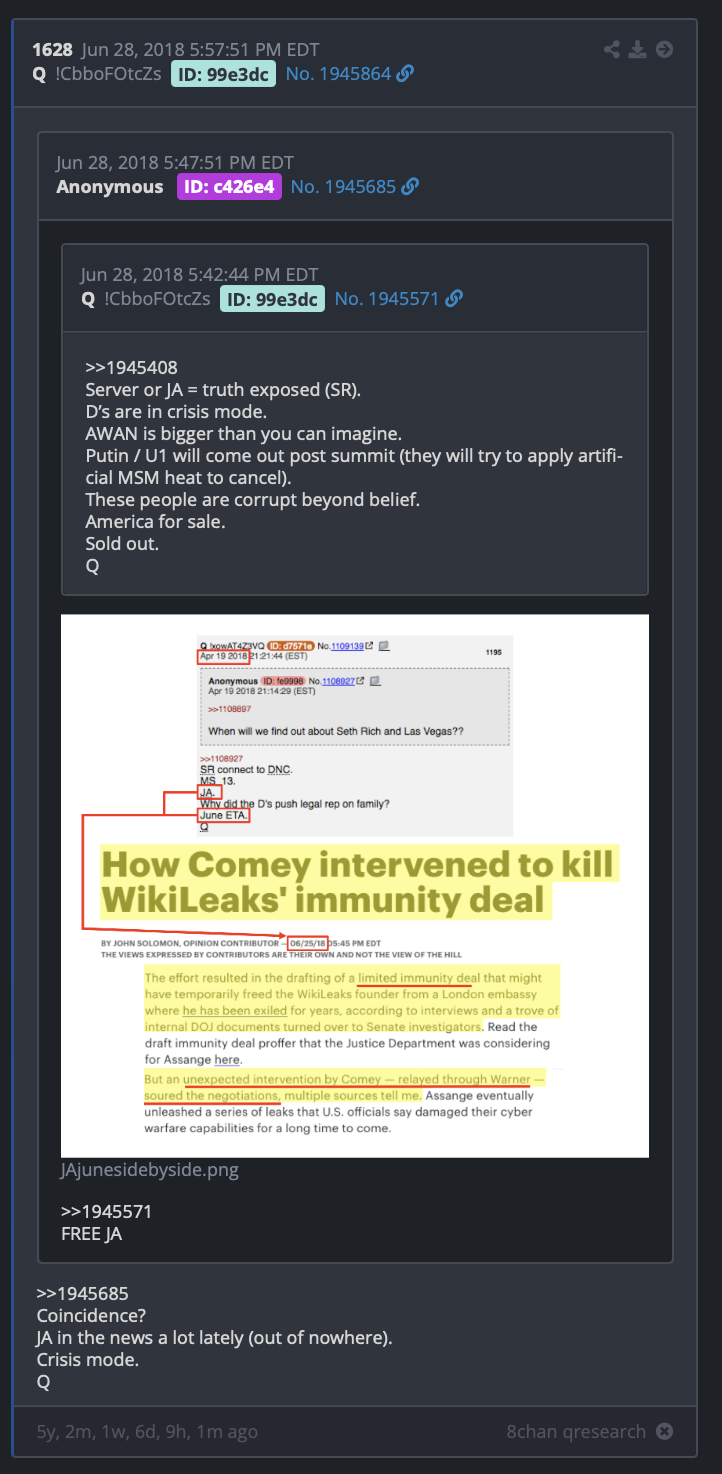Click chain link icon next to No. 1945571
This screenshot has width=722, height=1474.
point(454,299)
